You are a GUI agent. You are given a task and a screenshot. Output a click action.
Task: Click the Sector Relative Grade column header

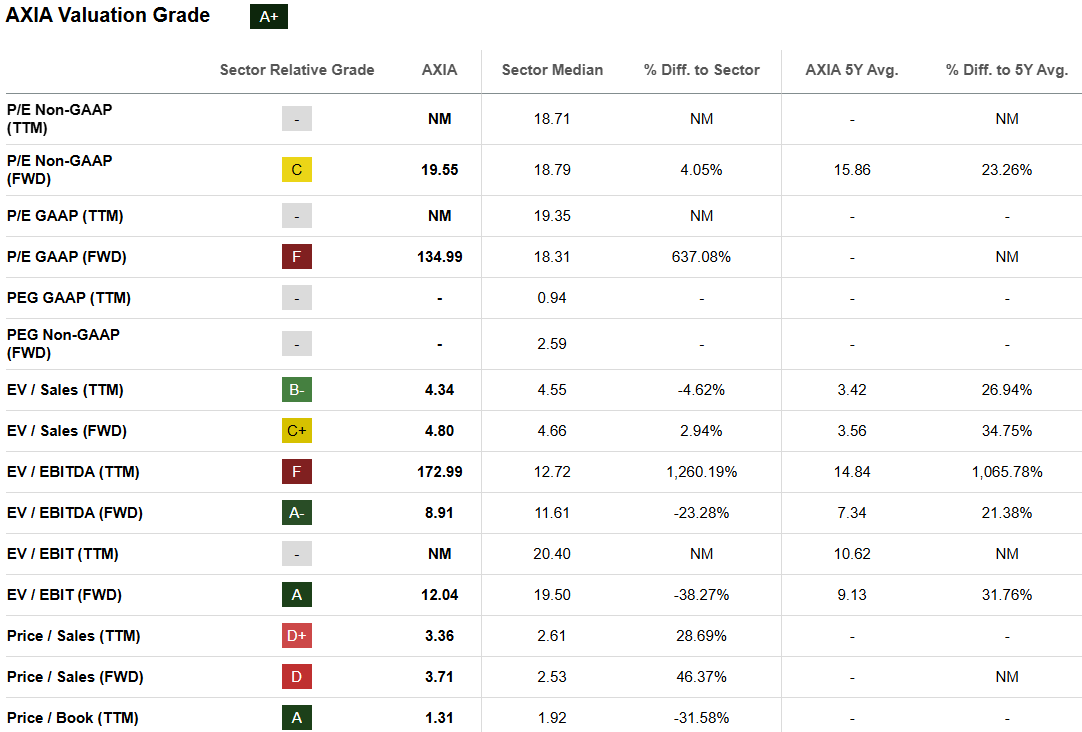(x=297, y=70)
